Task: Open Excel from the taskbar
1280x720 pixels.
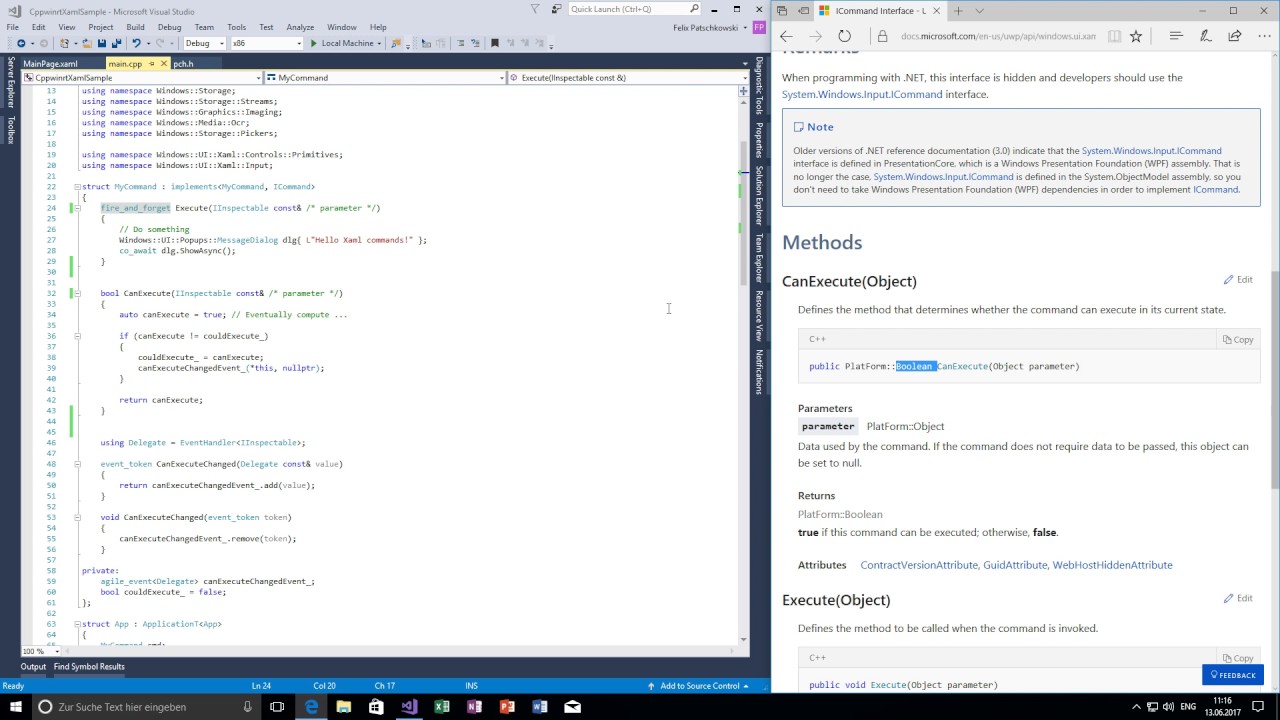Action: (x=441, y=706)
